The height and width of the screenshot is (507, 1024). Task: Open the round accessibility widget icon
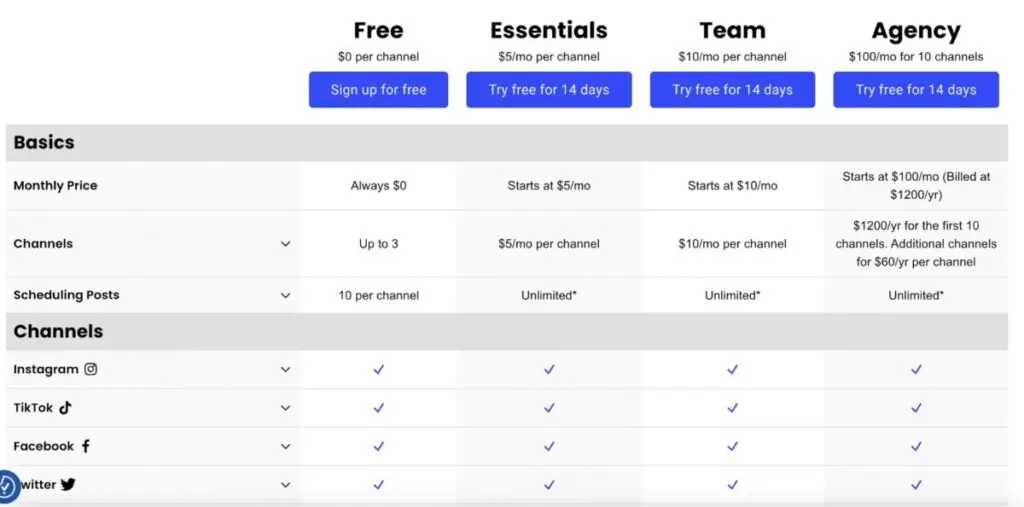pos(6,487)
